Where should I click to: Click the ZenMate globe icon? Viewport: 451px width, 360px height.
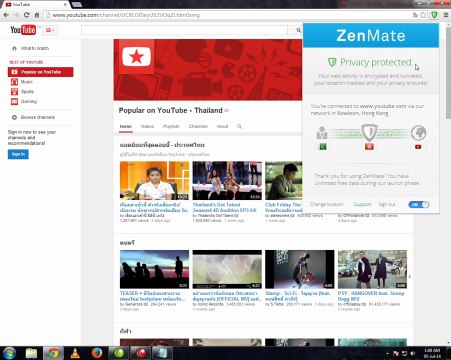[x=418, y=133]
